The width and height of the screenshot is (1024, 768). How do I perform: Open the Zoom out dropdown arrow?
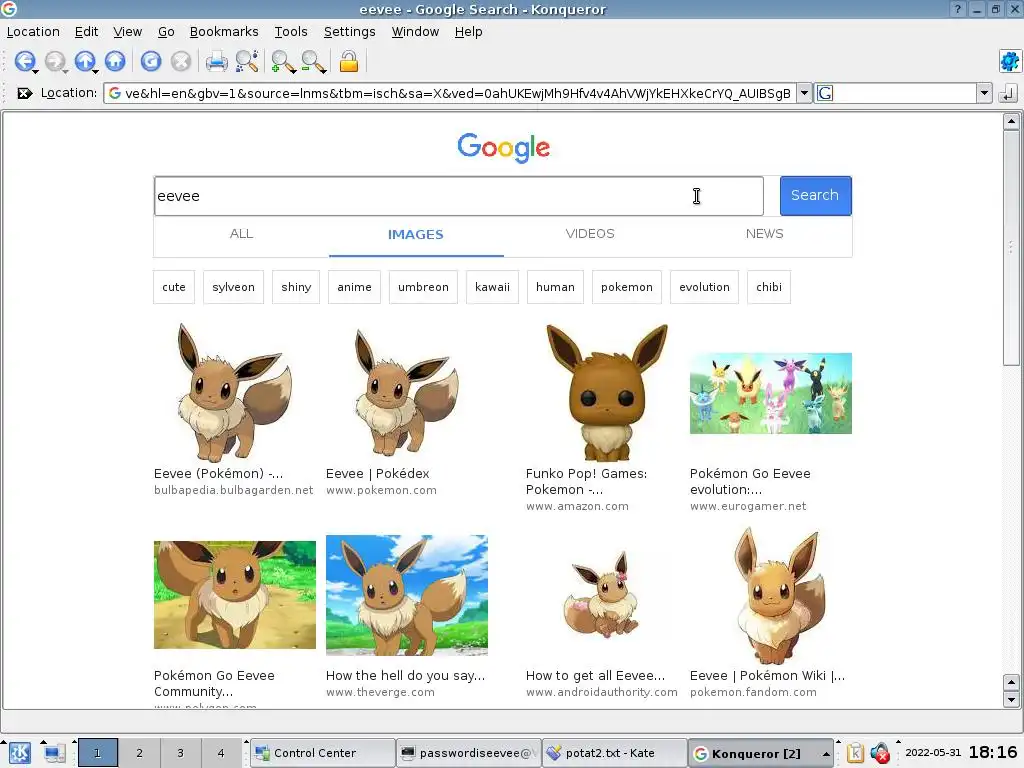[323, 71]
